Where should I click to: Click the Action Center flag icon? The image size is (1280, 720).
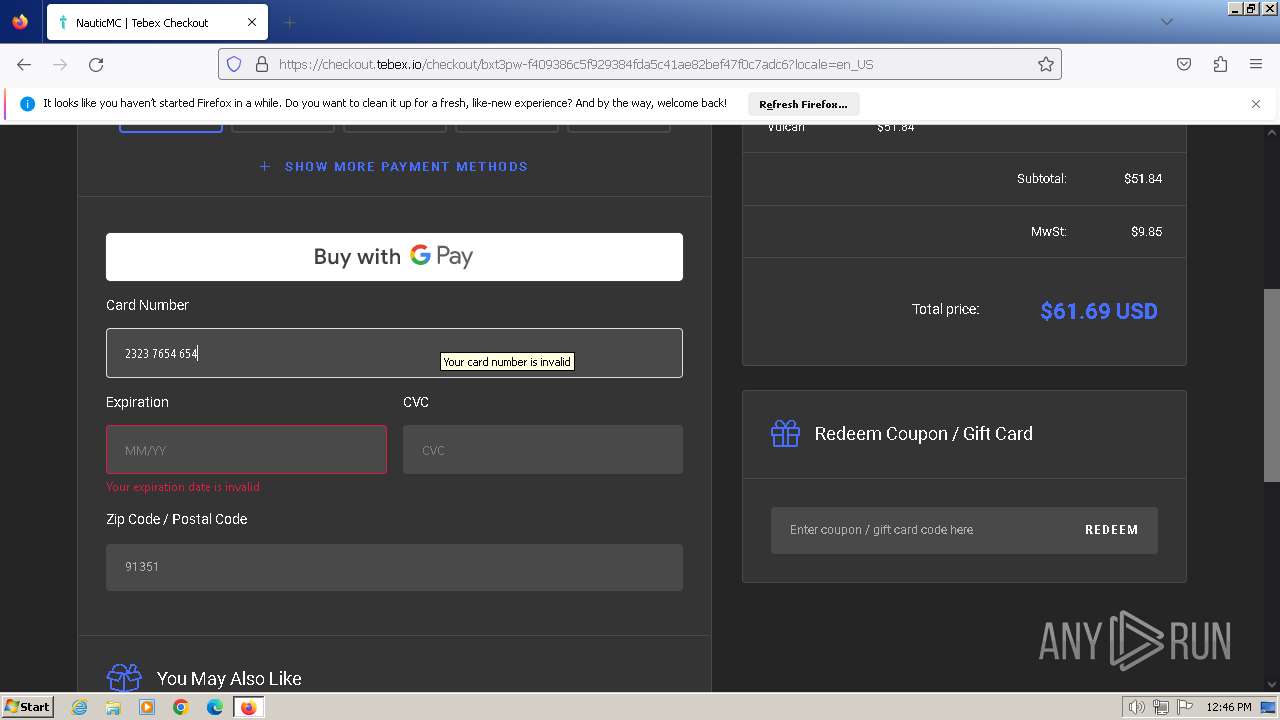1185,707
